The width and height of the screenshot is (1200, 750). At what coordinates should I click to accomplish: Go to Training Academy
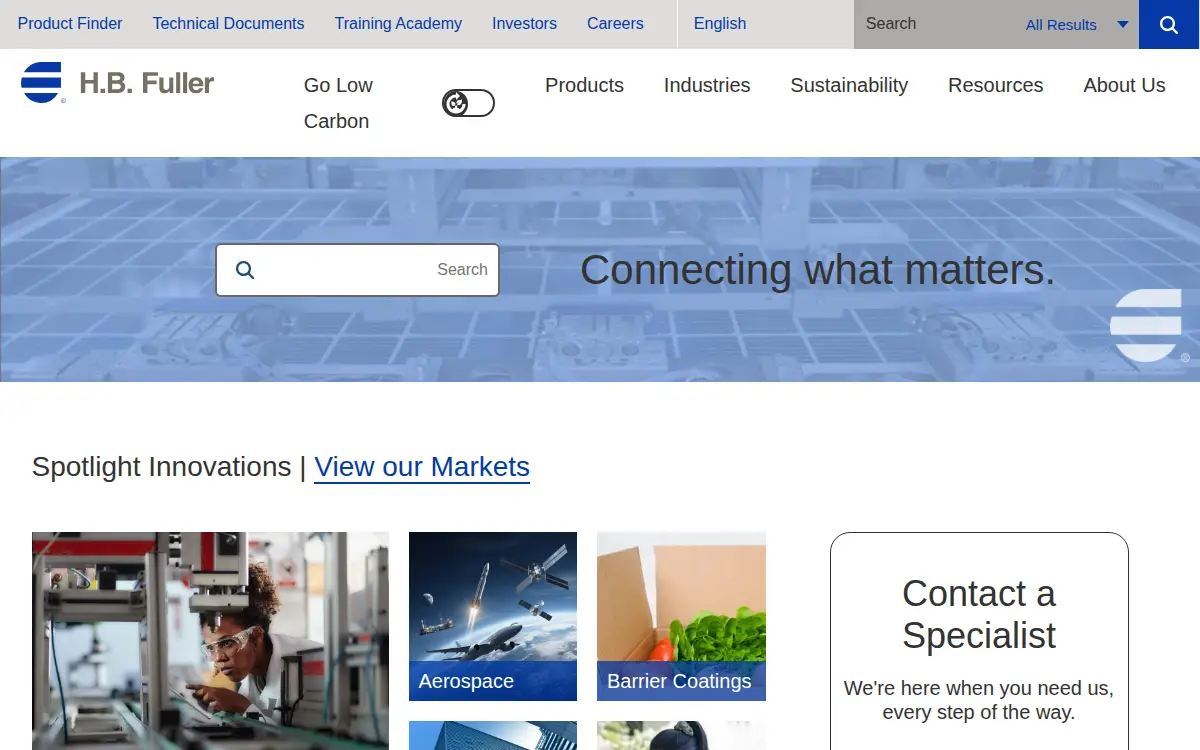[398, 23]
